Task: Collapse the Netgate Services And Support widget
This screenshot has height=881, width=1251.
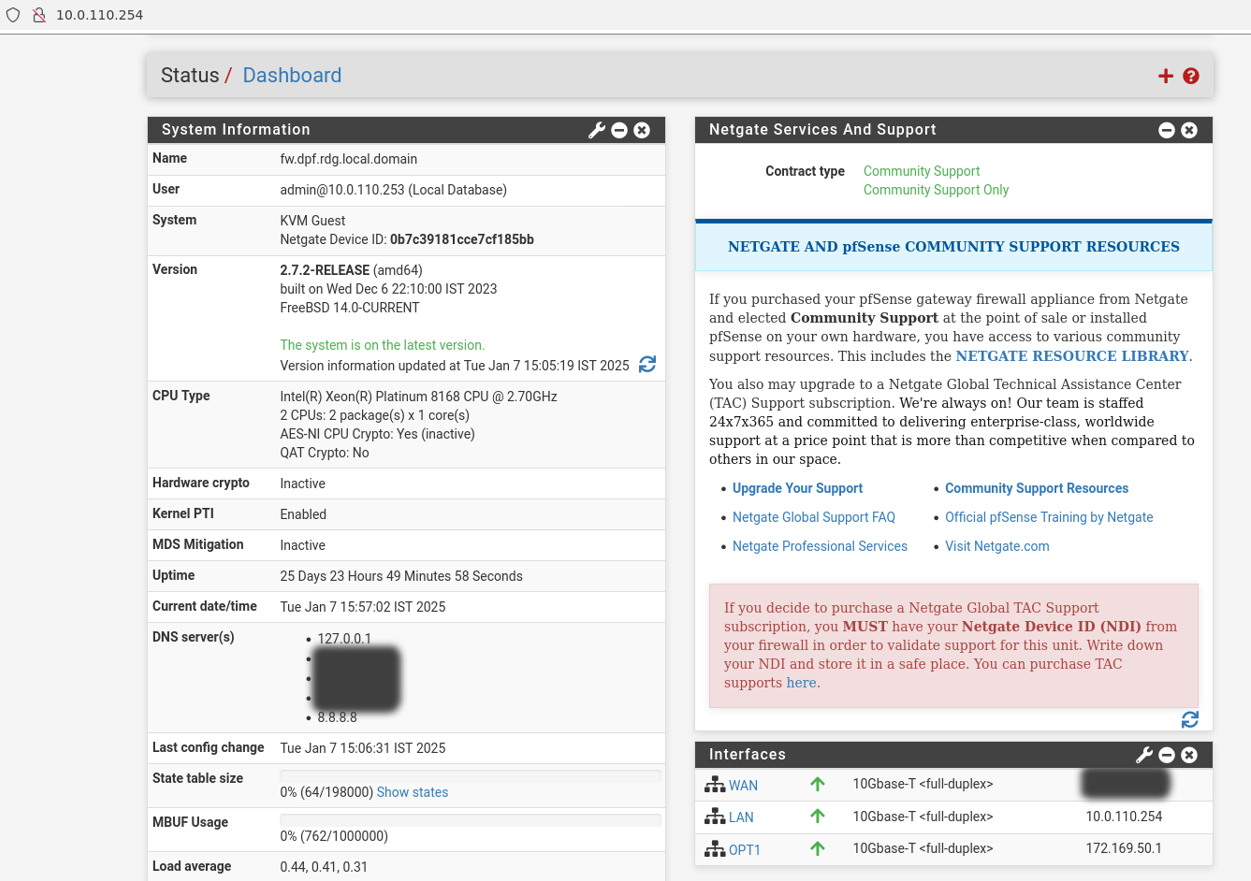Action: point(1166,129)
